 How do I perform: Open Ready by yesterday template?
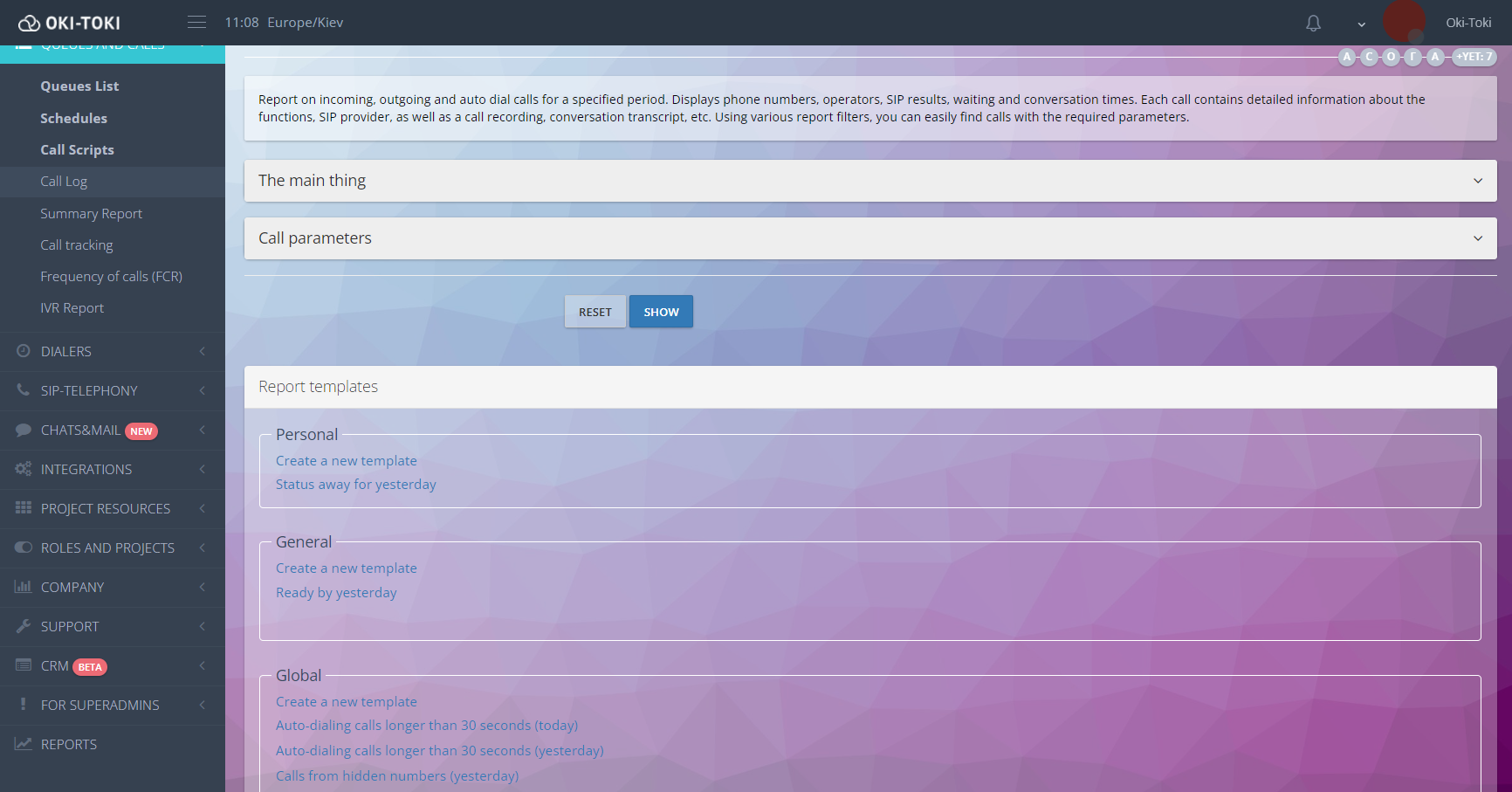tap(336, 593)
